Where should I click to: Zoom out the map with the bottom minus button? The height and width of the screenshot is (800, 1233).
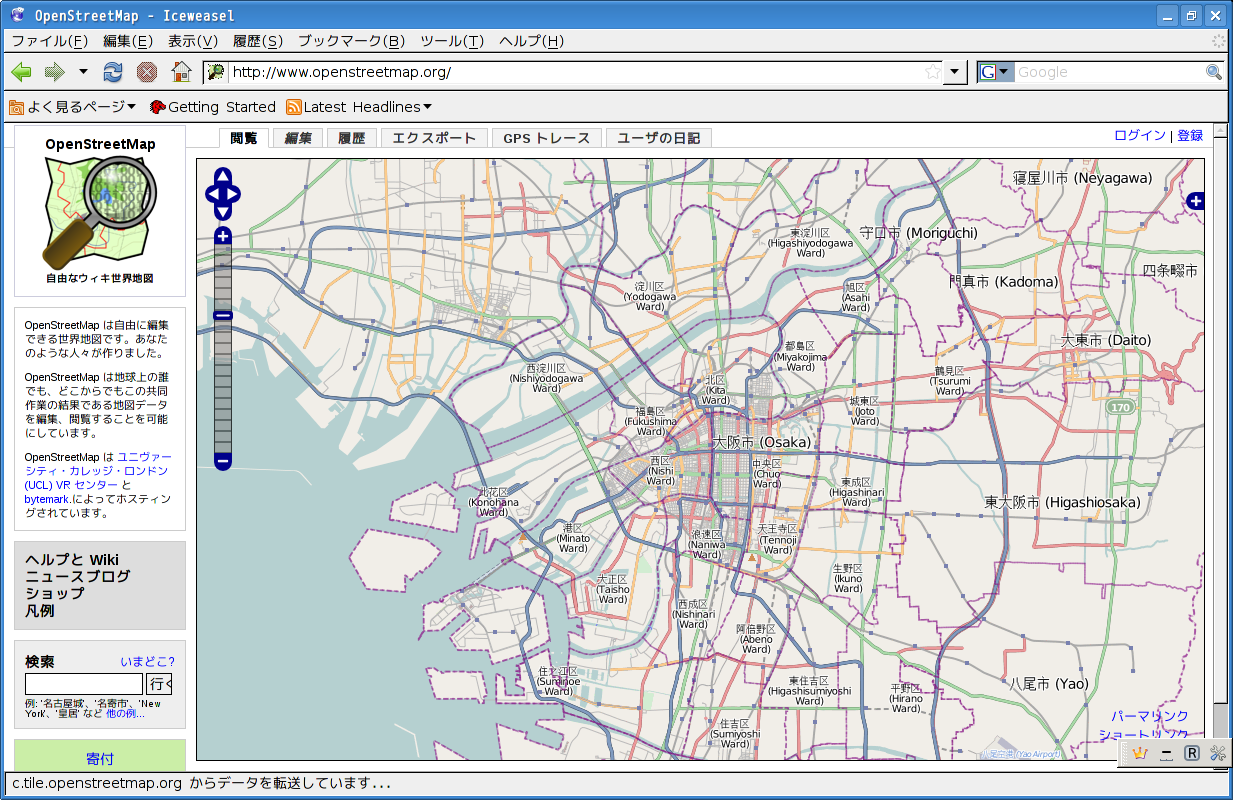223,462
